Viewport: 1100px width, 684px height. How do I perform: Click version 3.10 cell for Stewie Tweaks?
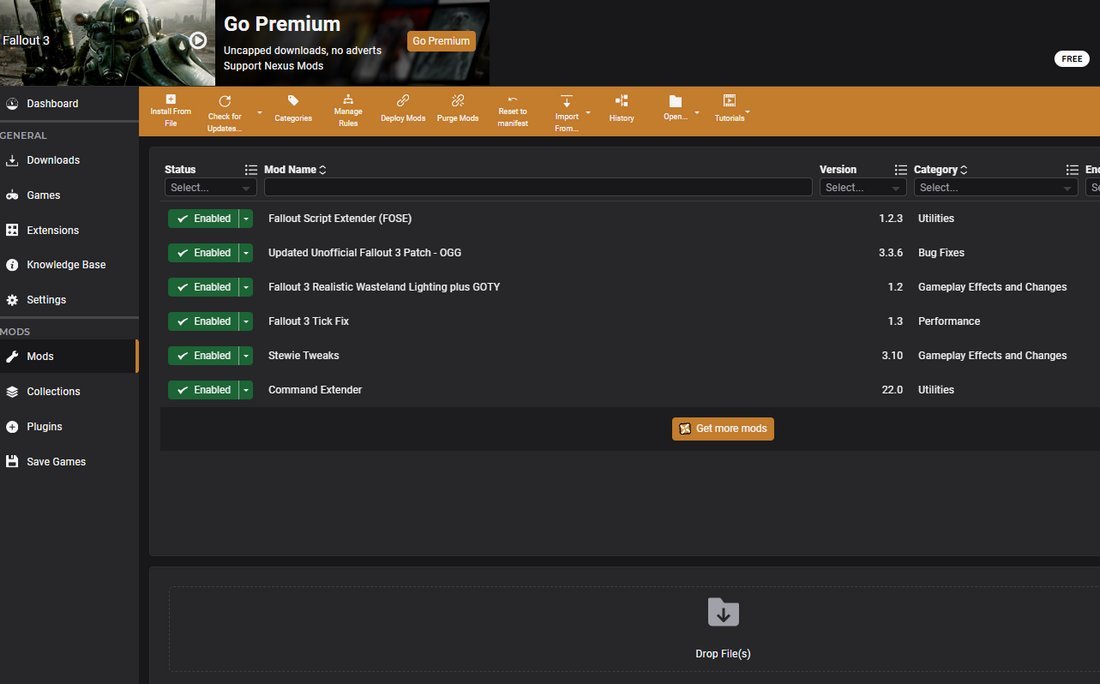coord(892,356)
